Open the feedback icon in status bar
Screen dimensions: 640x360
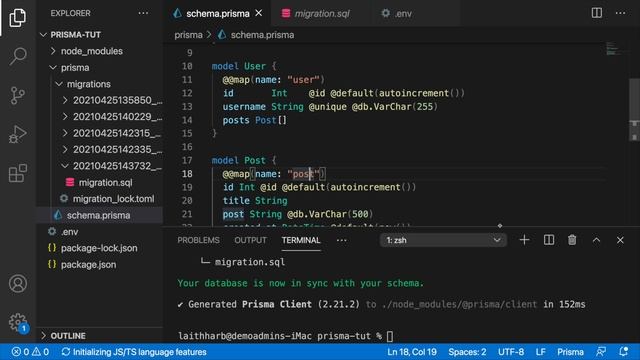click(601, 352)
